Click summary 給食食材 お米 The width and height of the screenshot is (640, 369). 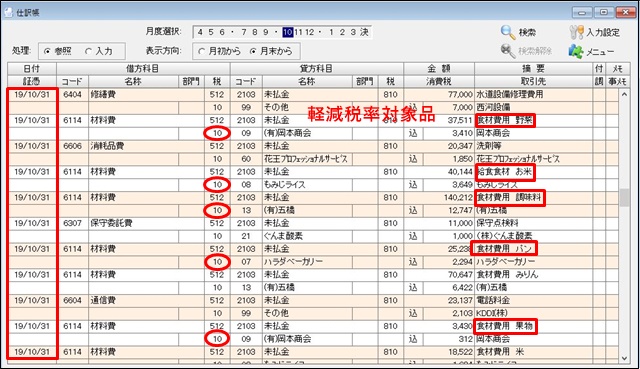pos(505,171)
